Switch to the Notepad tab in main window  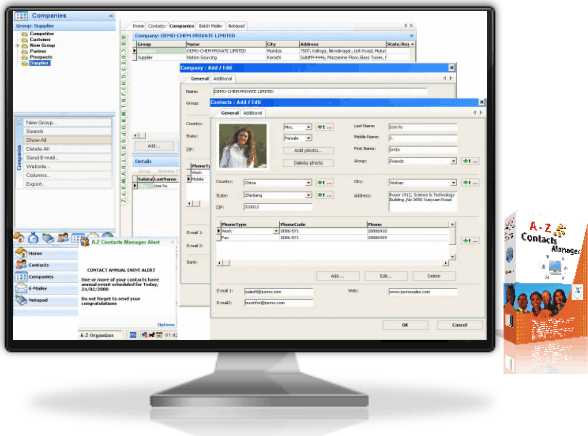tap(236, 26)
